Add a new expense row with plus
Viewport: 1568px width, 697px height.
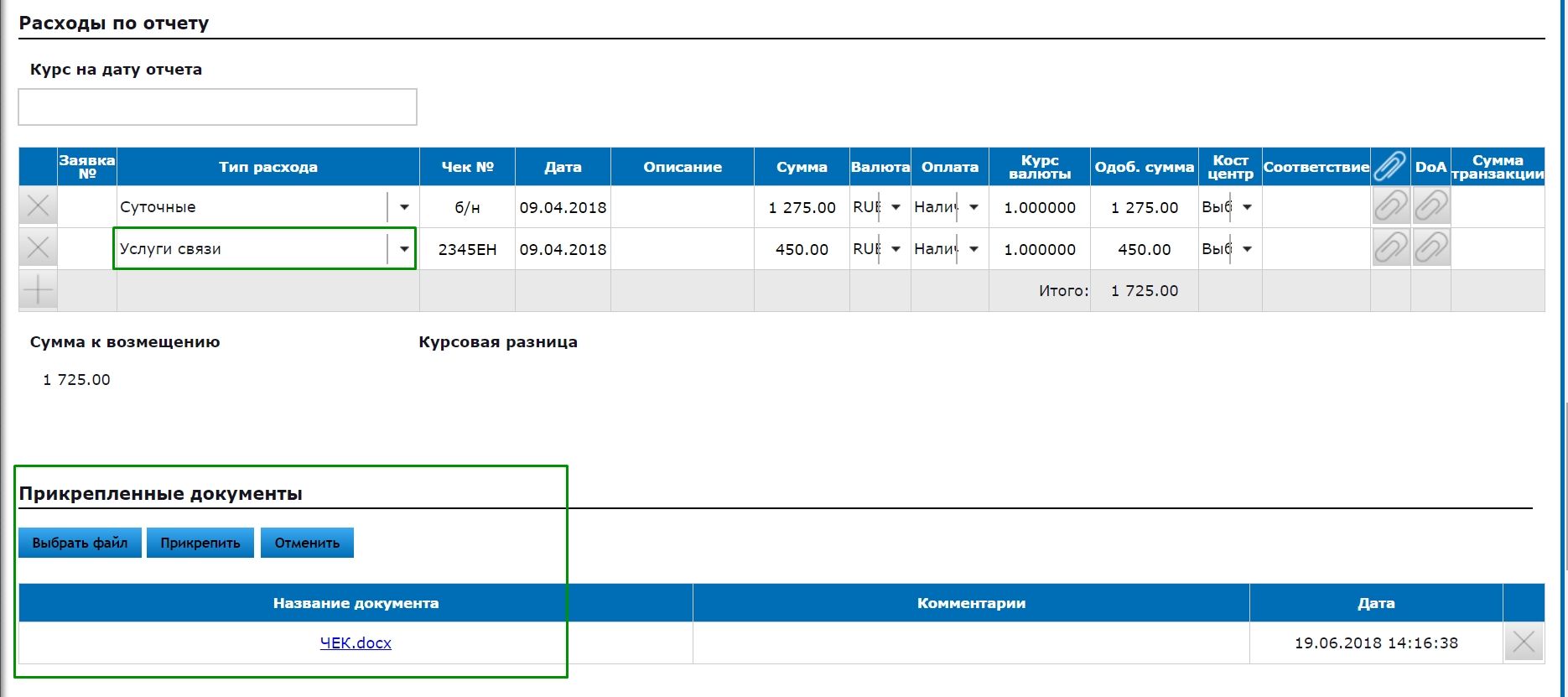coord(38,290)
